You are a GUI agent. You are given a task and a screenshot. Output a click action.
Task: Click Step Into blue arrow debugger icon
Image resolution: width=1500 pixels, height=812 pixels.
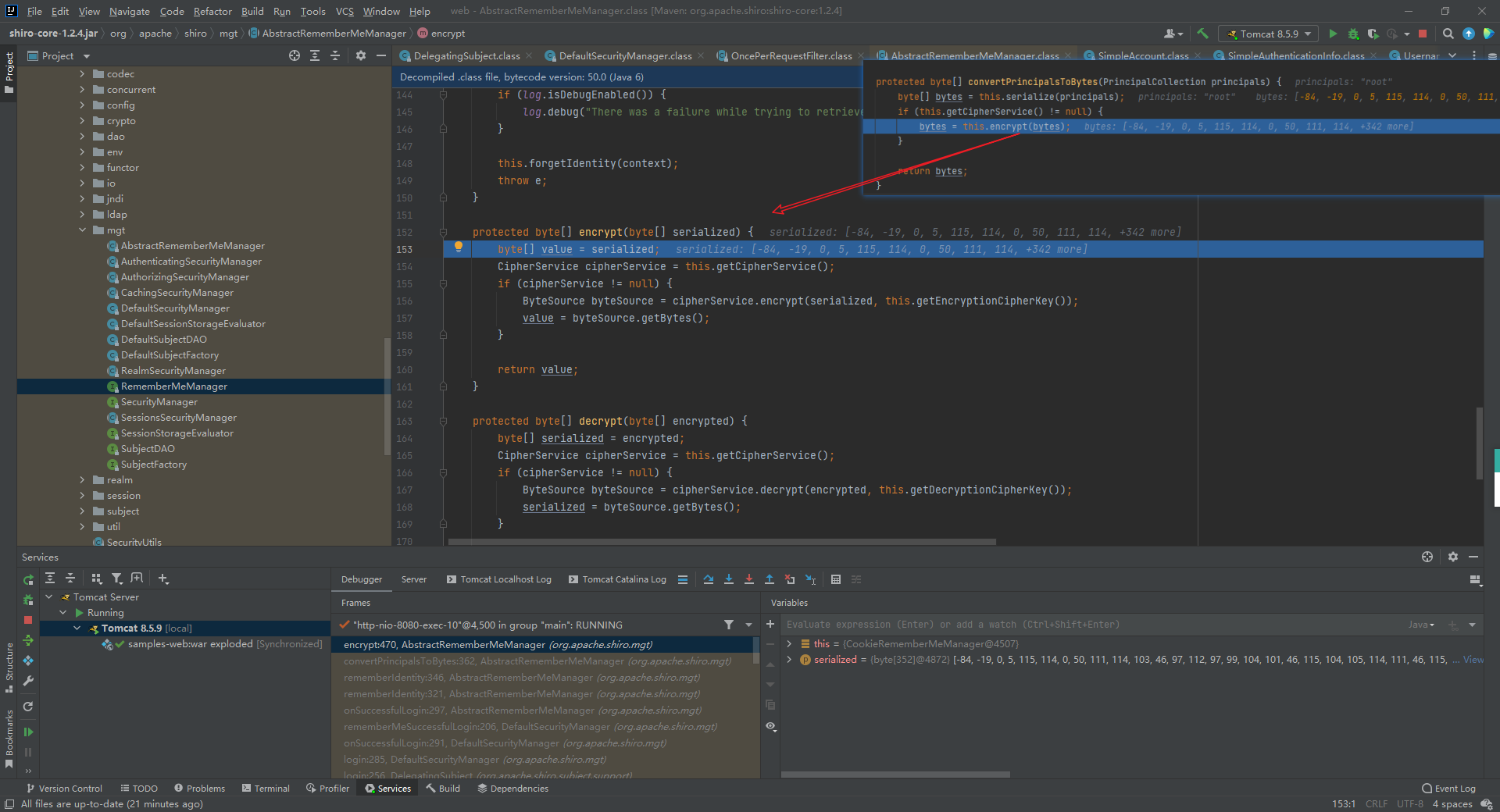point(729,579)
